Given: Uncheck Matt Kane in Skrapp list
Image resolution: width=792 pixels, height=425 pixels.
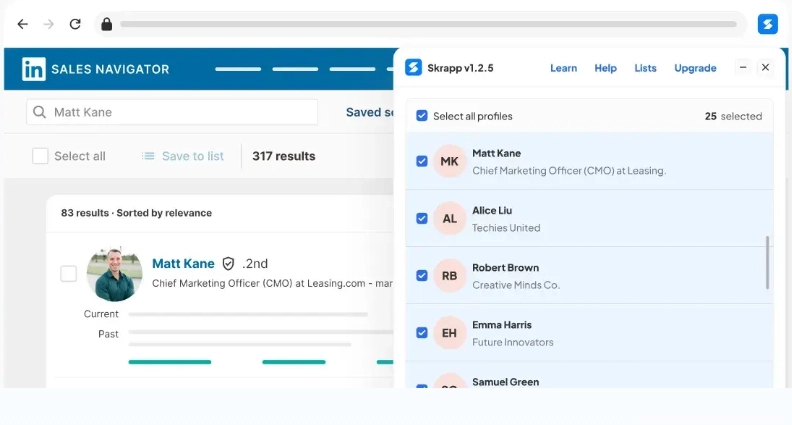Looking at the screenshot, I should click(422, 161).
